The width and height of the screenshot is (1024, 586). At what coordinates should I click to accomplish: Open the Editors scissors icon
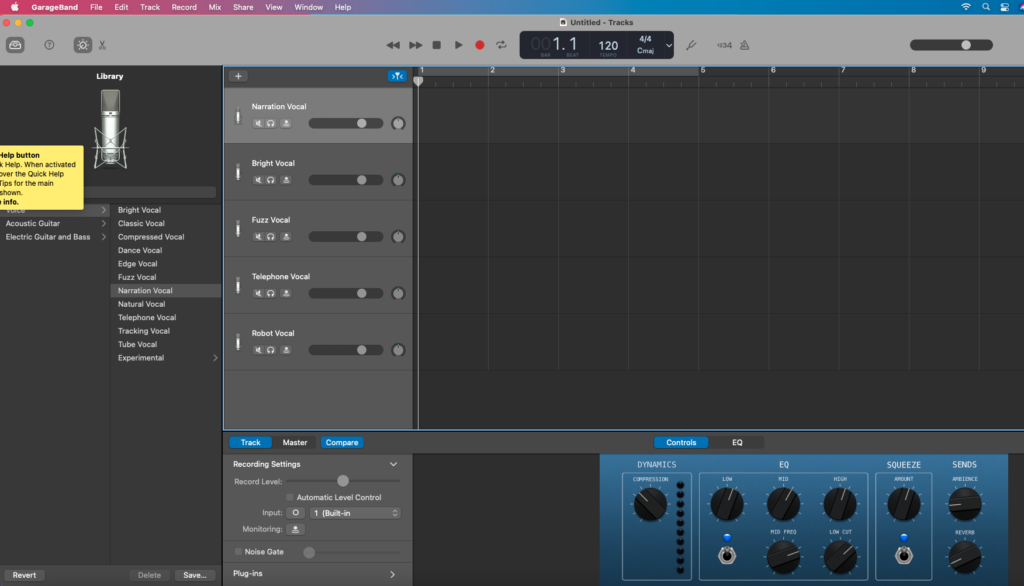[102, 45]
